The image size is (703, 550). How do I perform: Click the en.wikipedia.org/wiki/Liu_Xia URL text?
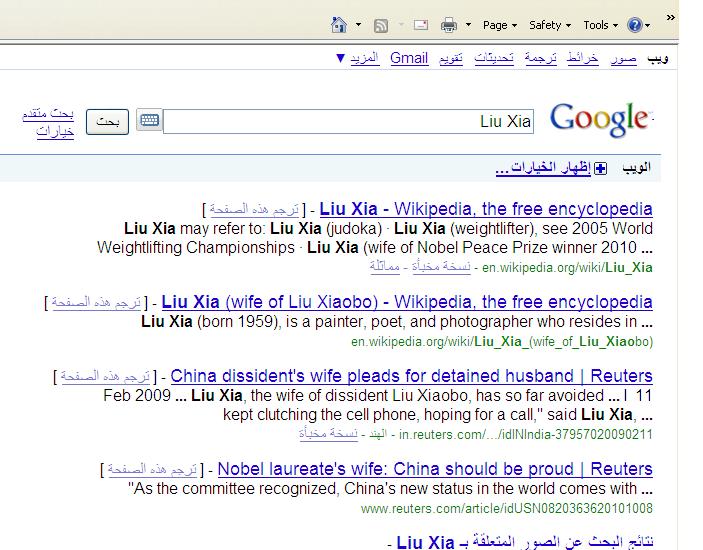567,268
